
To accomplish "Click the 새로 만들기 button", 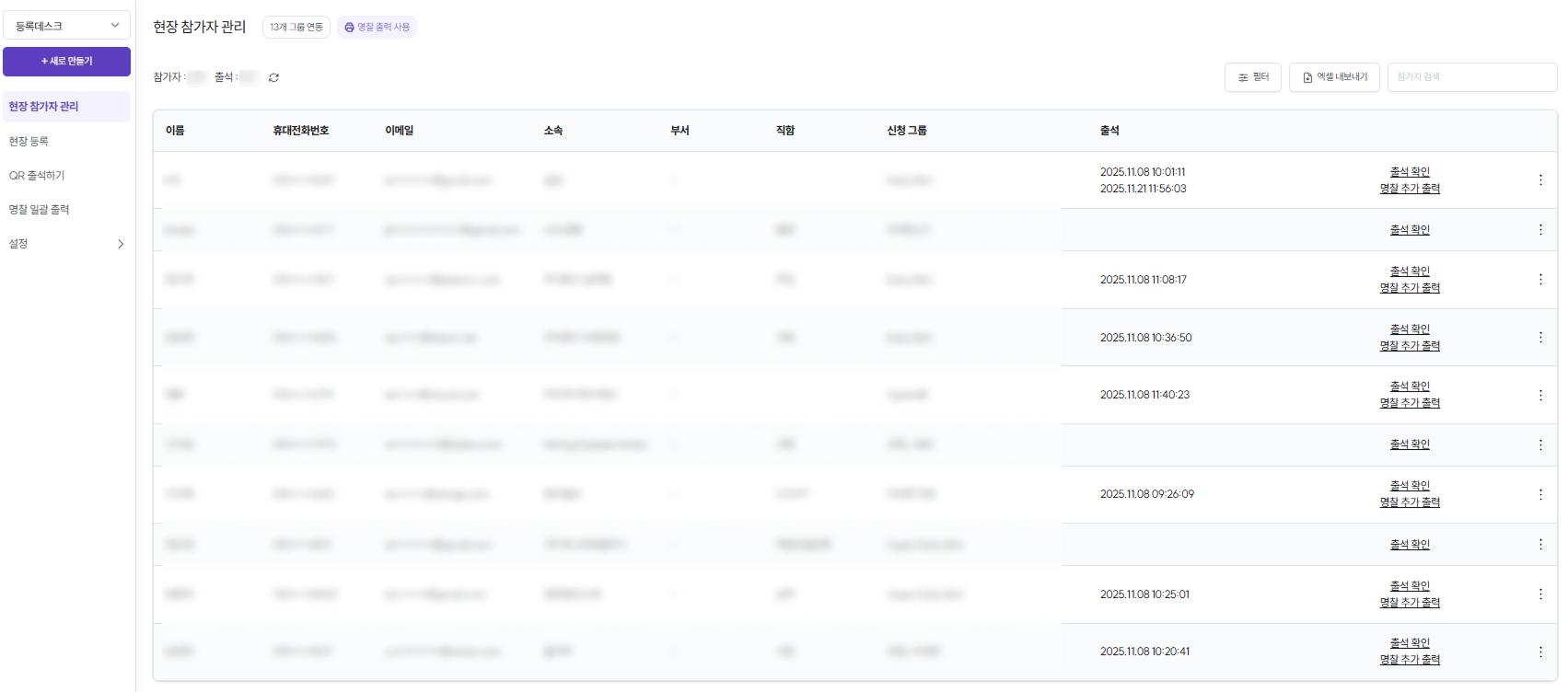I will click(66, 62).
